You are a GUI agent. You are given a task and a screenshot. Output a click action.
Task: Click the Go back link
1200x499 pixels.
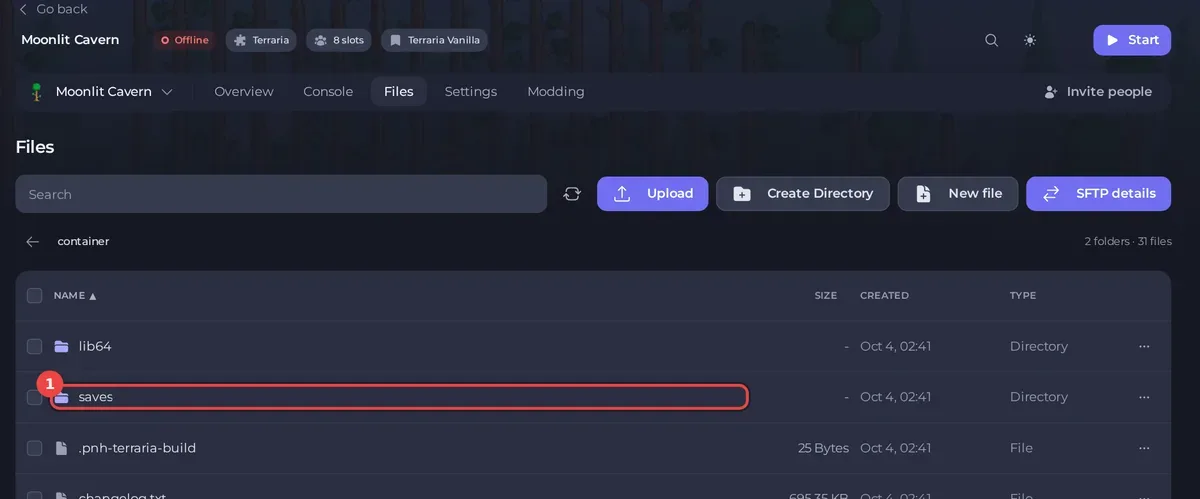(53, 9)
